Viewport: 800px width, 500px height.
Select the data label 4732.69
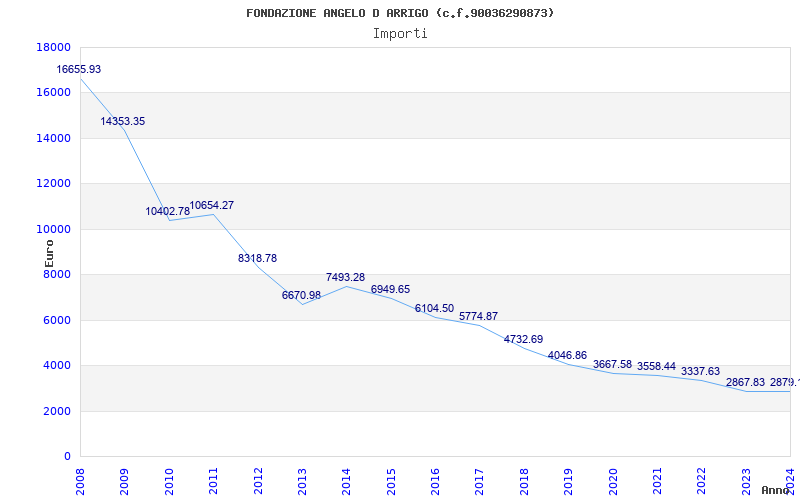[523, 340]
